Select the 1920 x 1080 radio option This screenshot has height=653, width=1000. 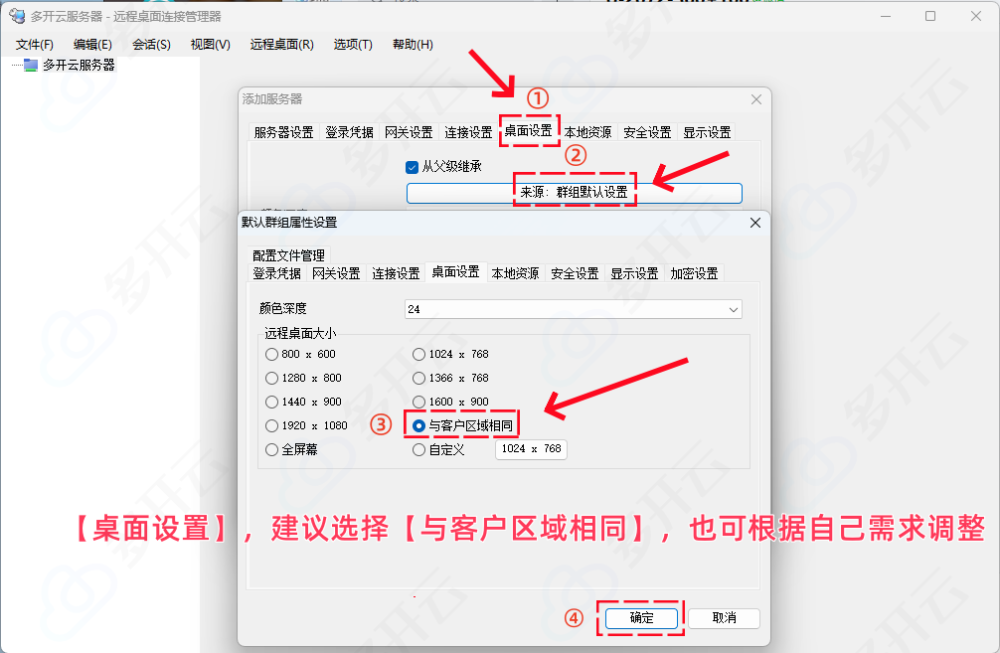click(272, 425)
